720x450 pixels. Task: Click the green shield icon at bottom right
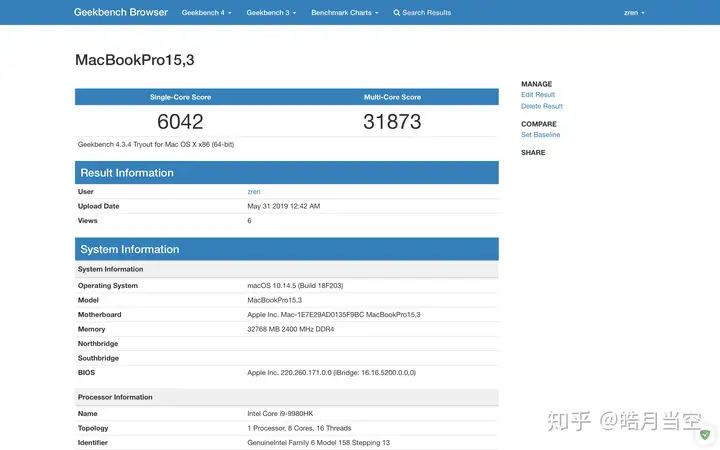705,434
